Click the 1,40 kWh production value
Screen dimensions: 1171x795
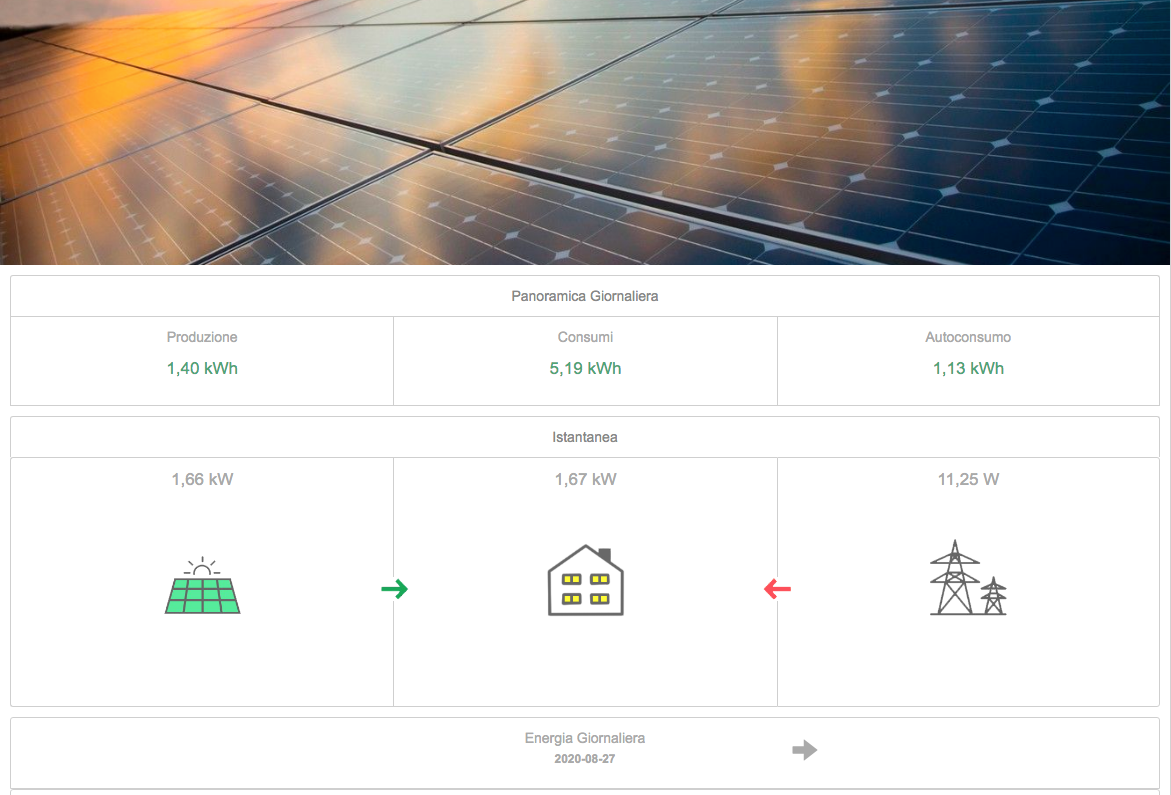(202, 368)
